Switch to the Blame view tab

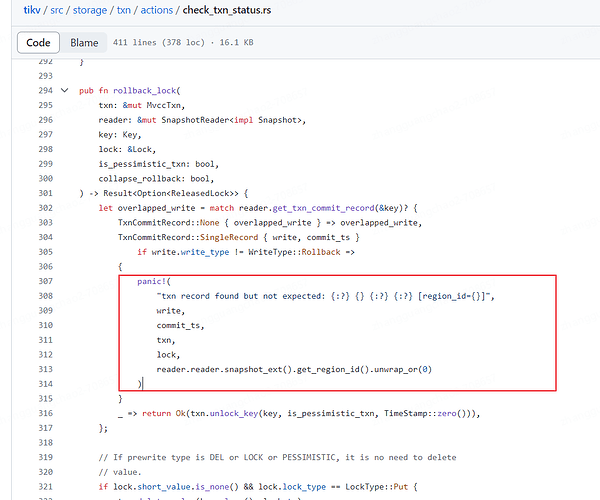84,42
